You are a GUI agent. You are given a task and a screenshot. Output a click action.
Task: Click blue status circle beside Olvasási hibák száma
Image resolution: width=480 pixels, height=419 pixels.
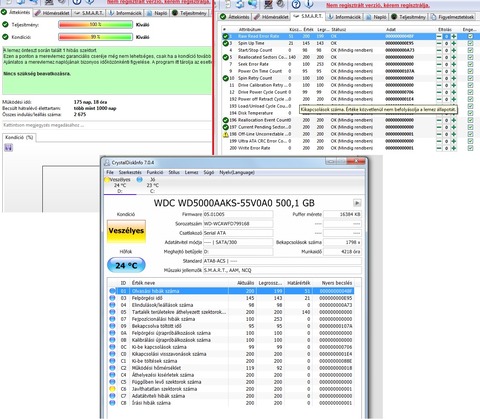(112, 291)
